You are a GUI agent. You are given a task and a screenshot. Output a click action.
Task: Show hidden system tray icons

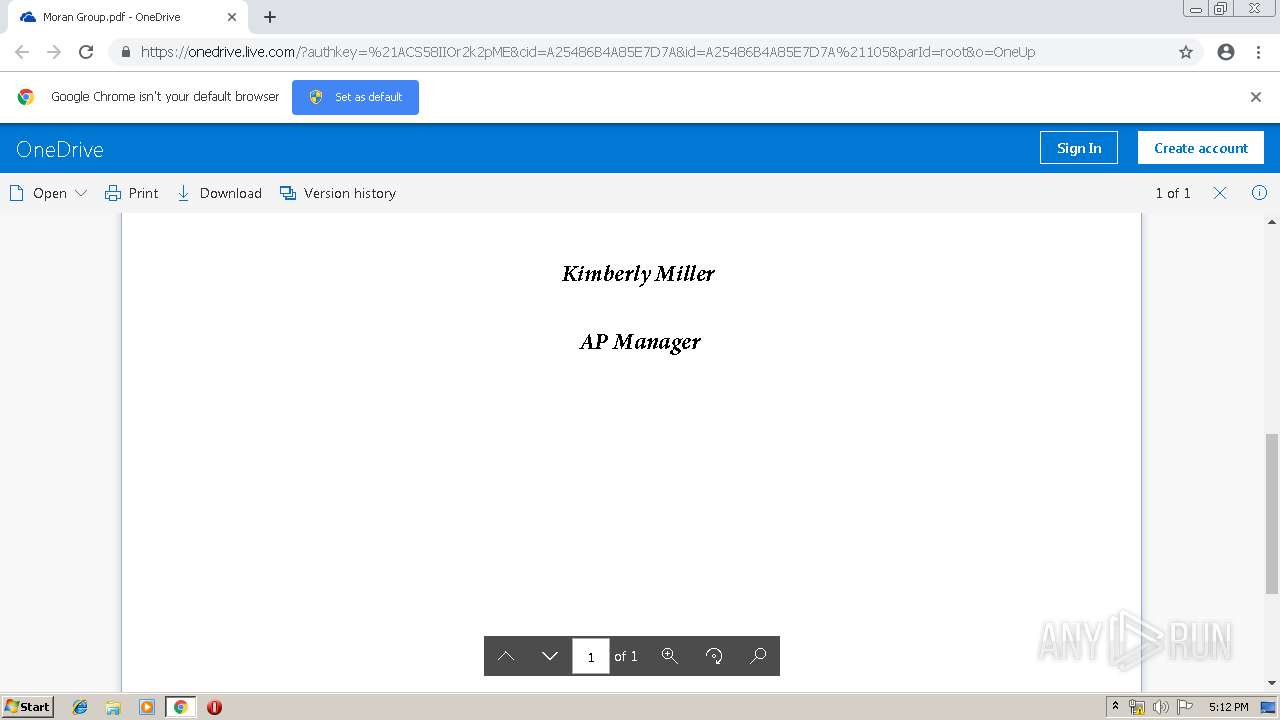pyautogui.click(x=1115, y=706)
